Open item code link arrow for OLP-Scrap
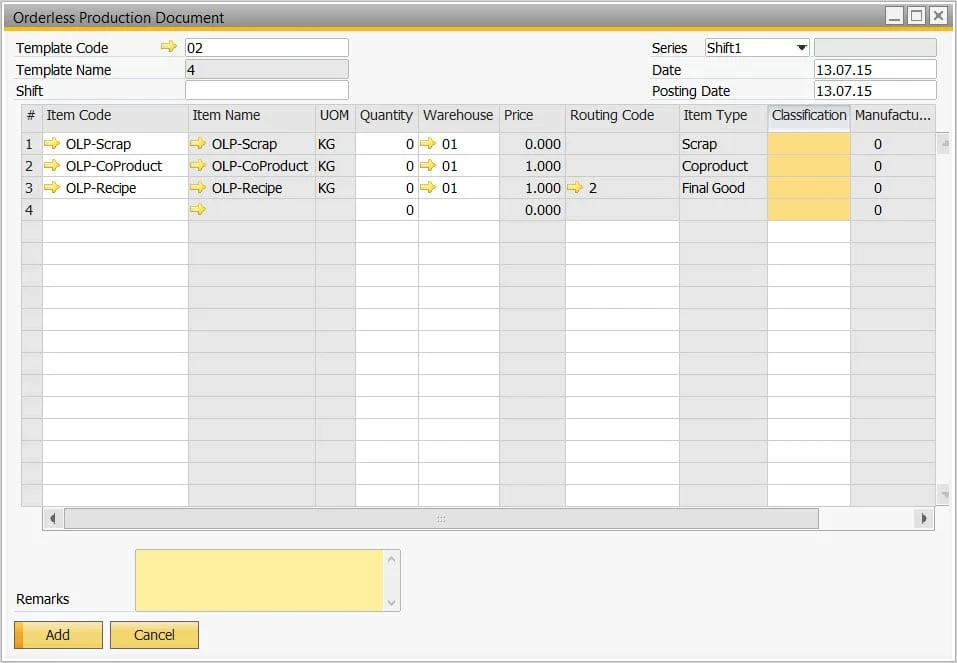Screen dimensions: 957x663 [x=52, y=143]
